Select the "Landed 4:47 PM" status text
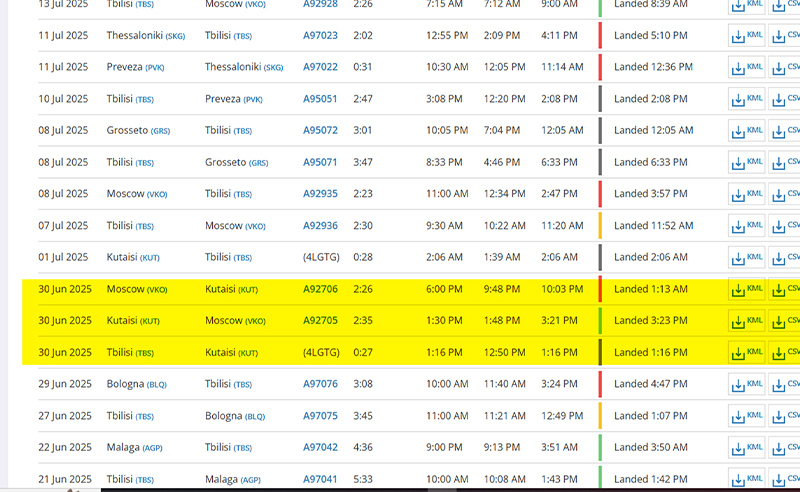800x492 pixels. click(651, 384)
